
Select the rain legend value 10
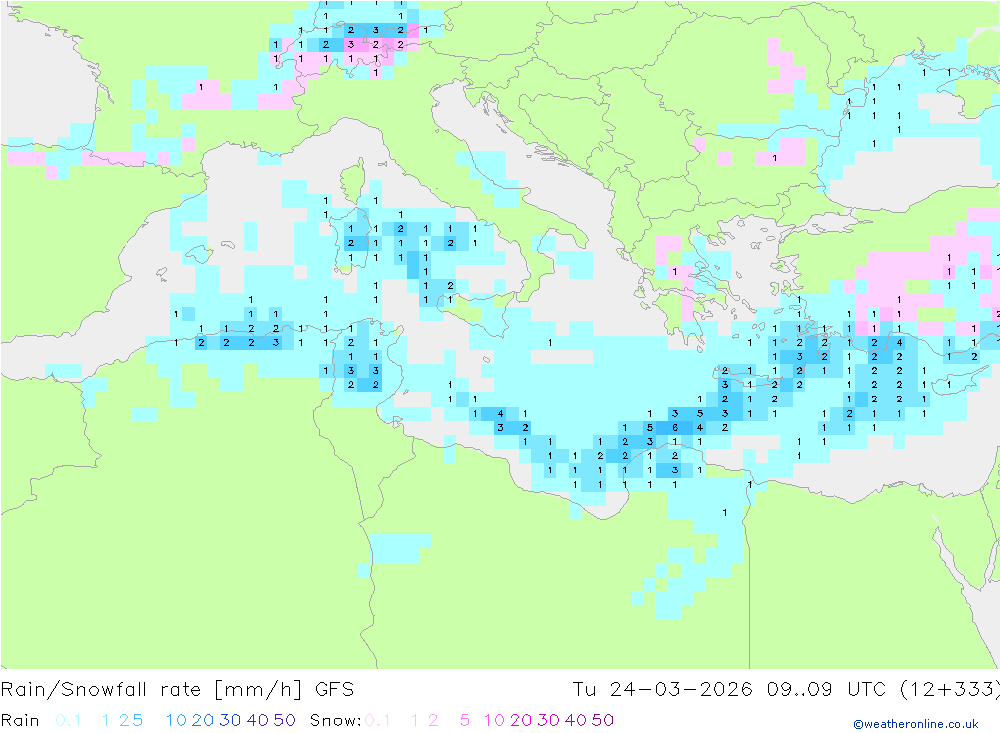click(176, 720)
